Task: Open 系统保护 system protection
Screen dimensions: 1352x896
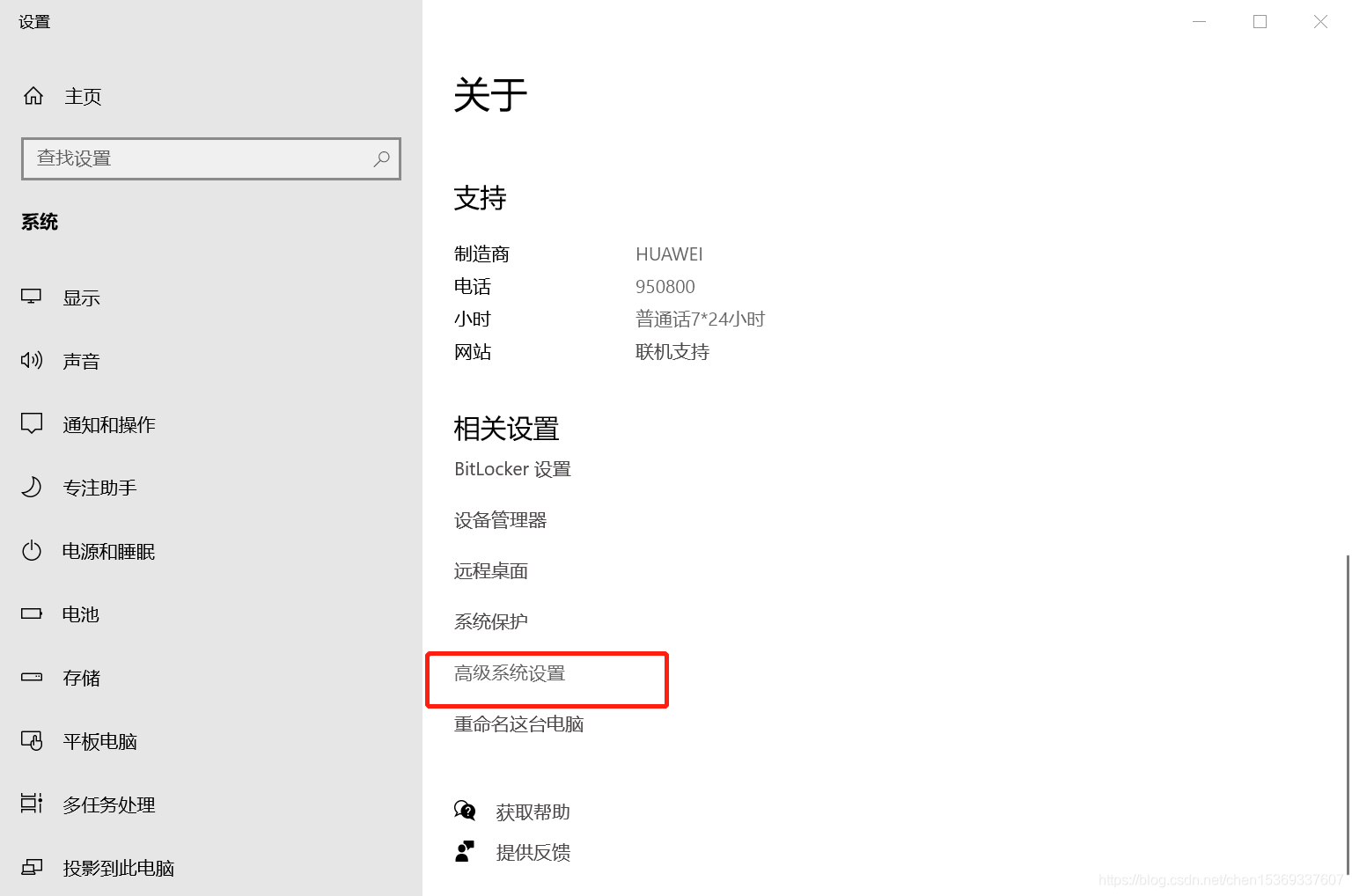Action: pyautogui.click(x=490, y=621)
